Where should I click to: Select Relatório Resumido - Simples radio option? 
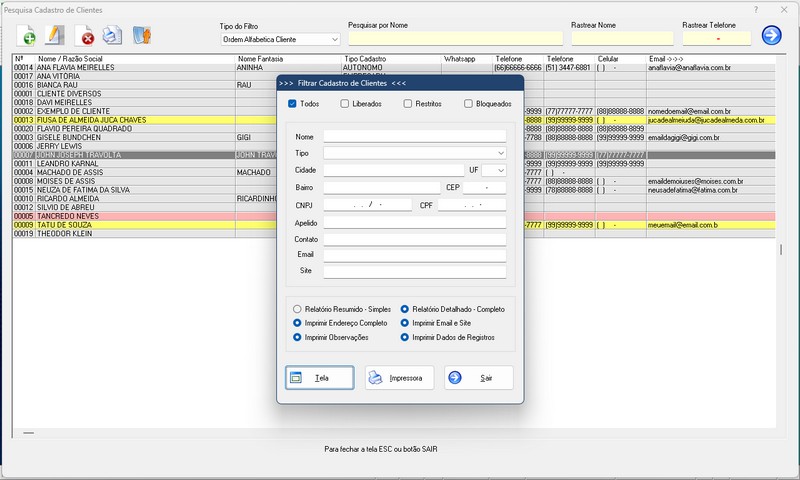(297, 310)
